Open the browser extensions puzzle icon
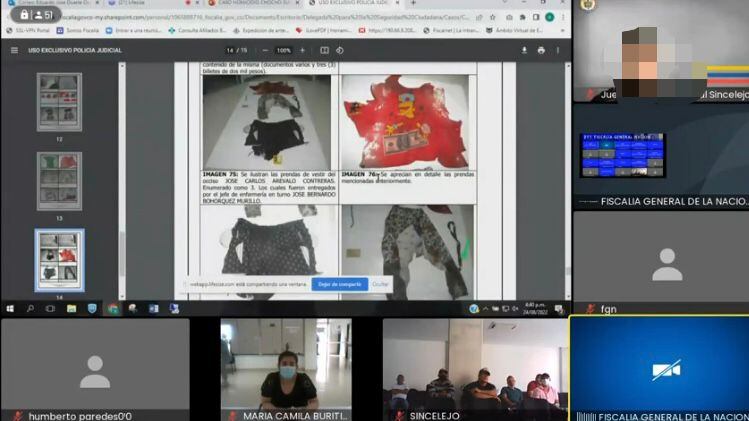The image size is (749, 421). [523, 17]
